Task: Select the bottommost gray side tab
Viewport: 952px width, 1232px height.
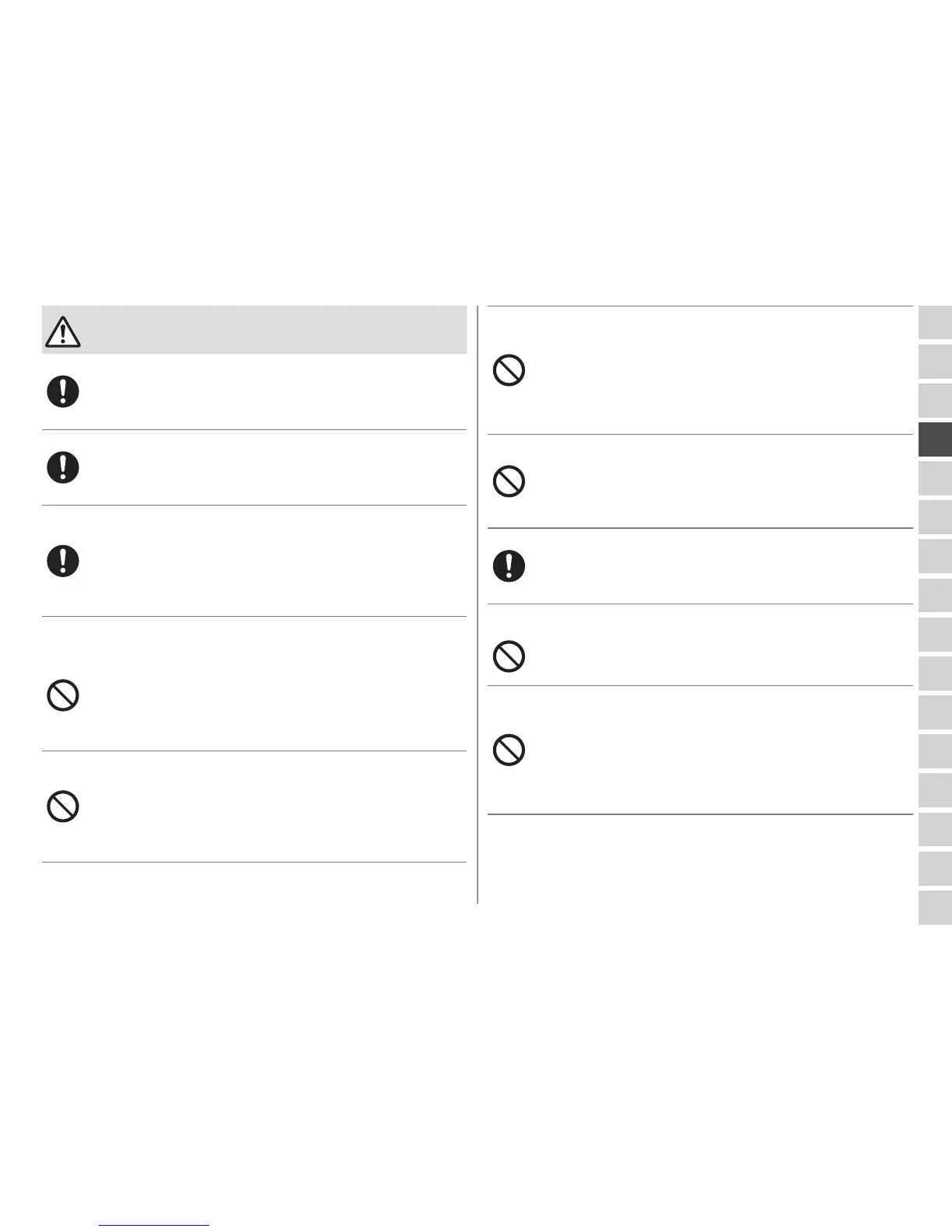Action: pos(935,908)
